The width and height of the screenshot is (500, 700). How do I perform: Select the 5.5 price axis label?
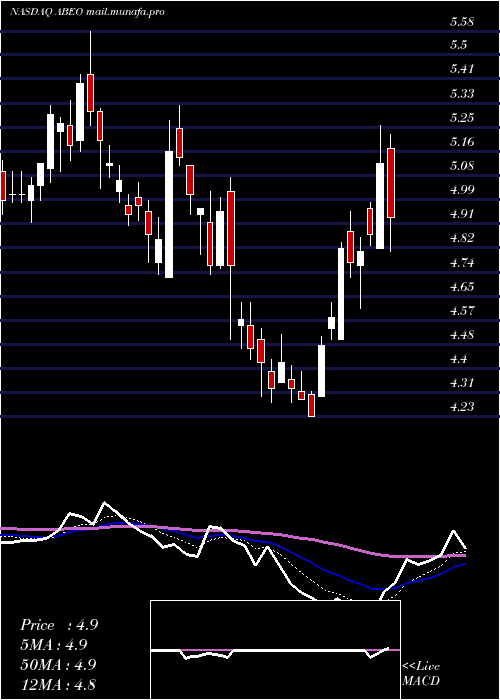(x=459, y=45)
